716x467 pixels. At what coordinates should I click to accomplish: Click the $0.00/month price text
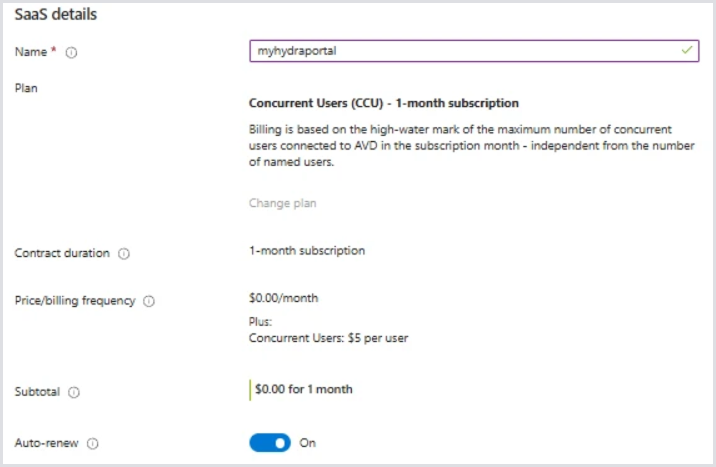[283, 298]
